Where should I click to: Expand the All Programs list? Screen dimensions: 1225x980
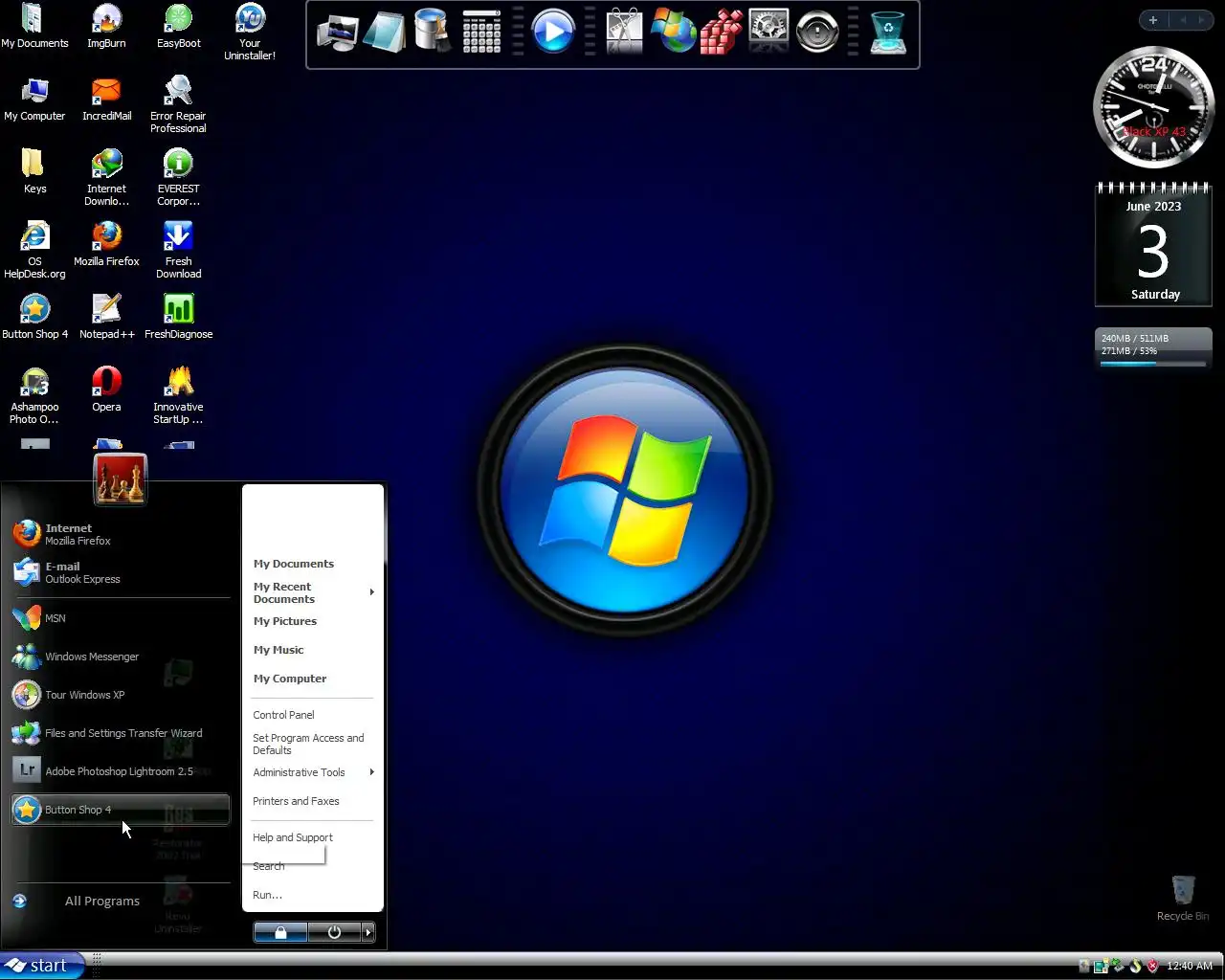click(x=101, y=901)
